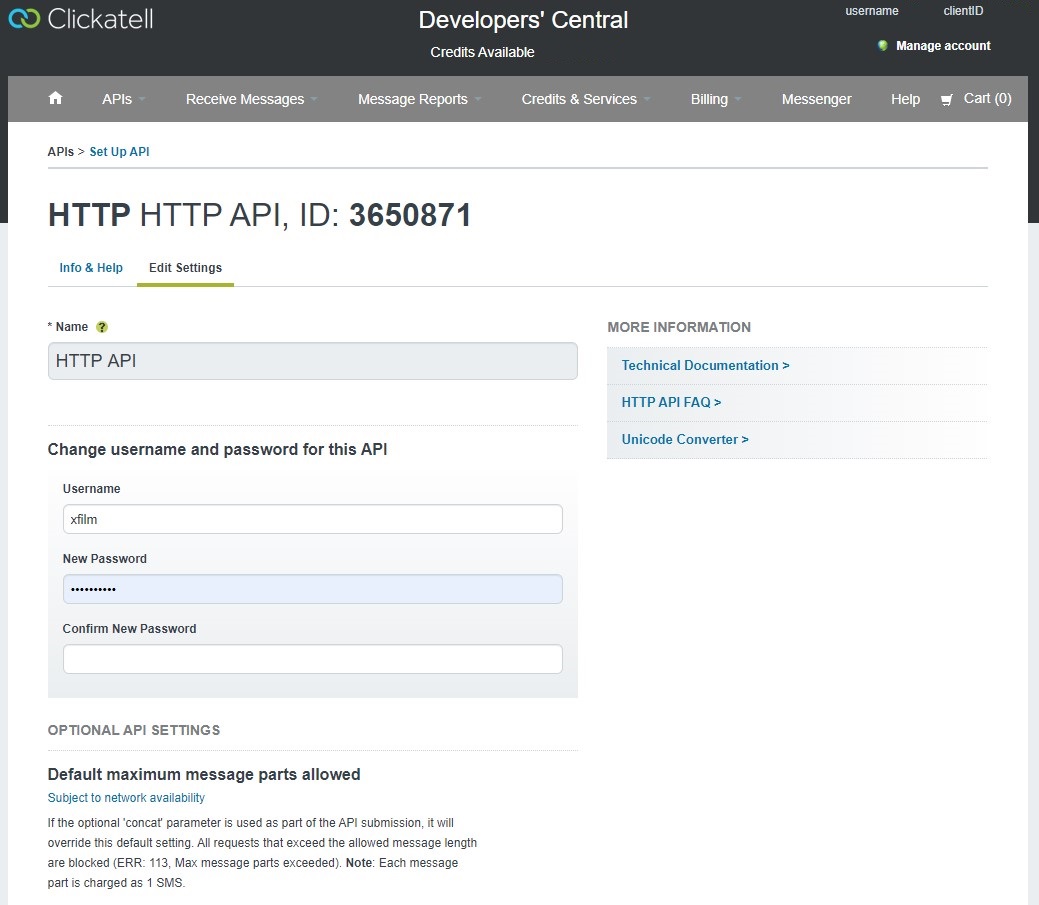Follow the Set Up API breadcrumb link

click(x=119, y=152)
